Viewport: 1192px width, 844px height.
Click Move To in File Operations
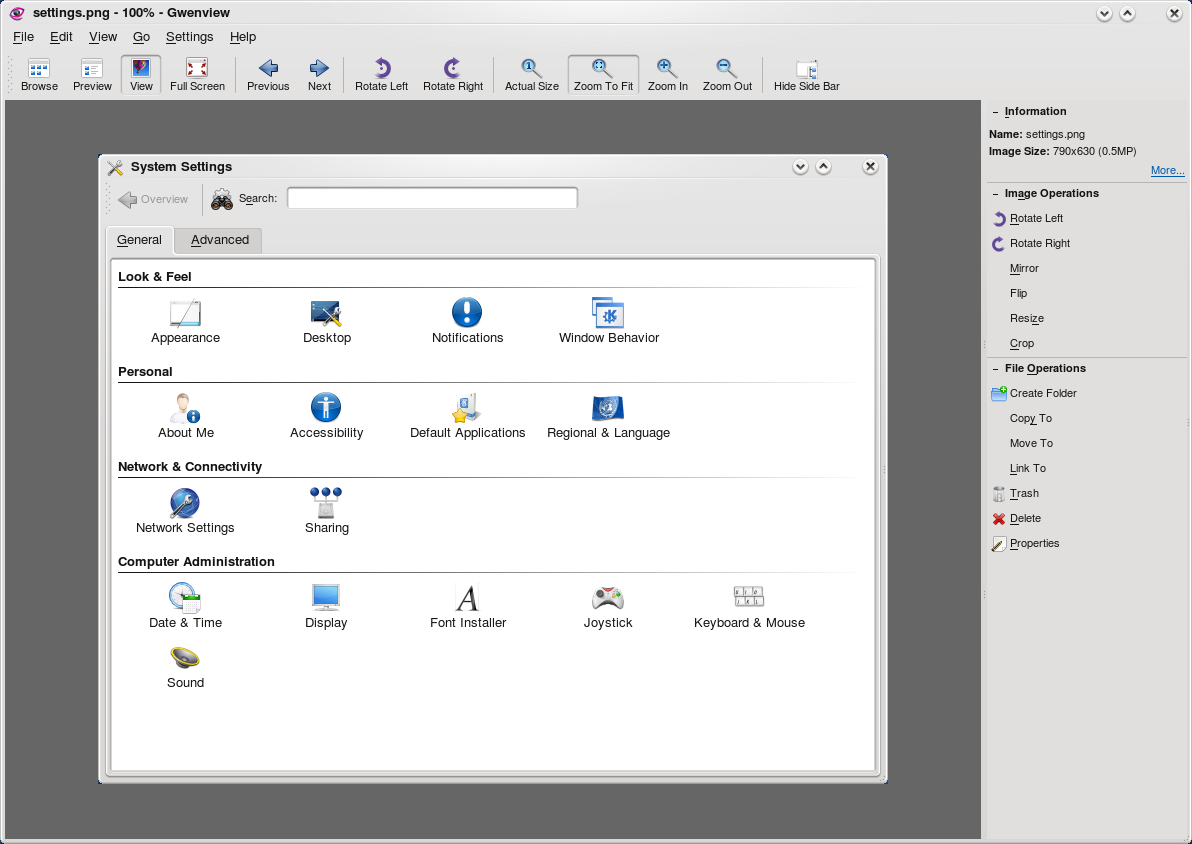click(1031, 443)
